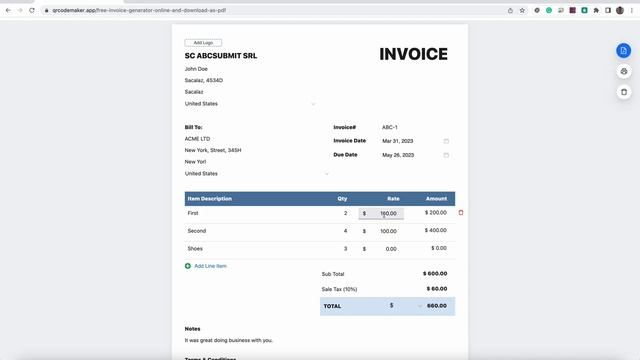Viewport: 640px width, 360px height.
Task: Open the Due Date calendar icon
Action: click(x=446, y=155)
